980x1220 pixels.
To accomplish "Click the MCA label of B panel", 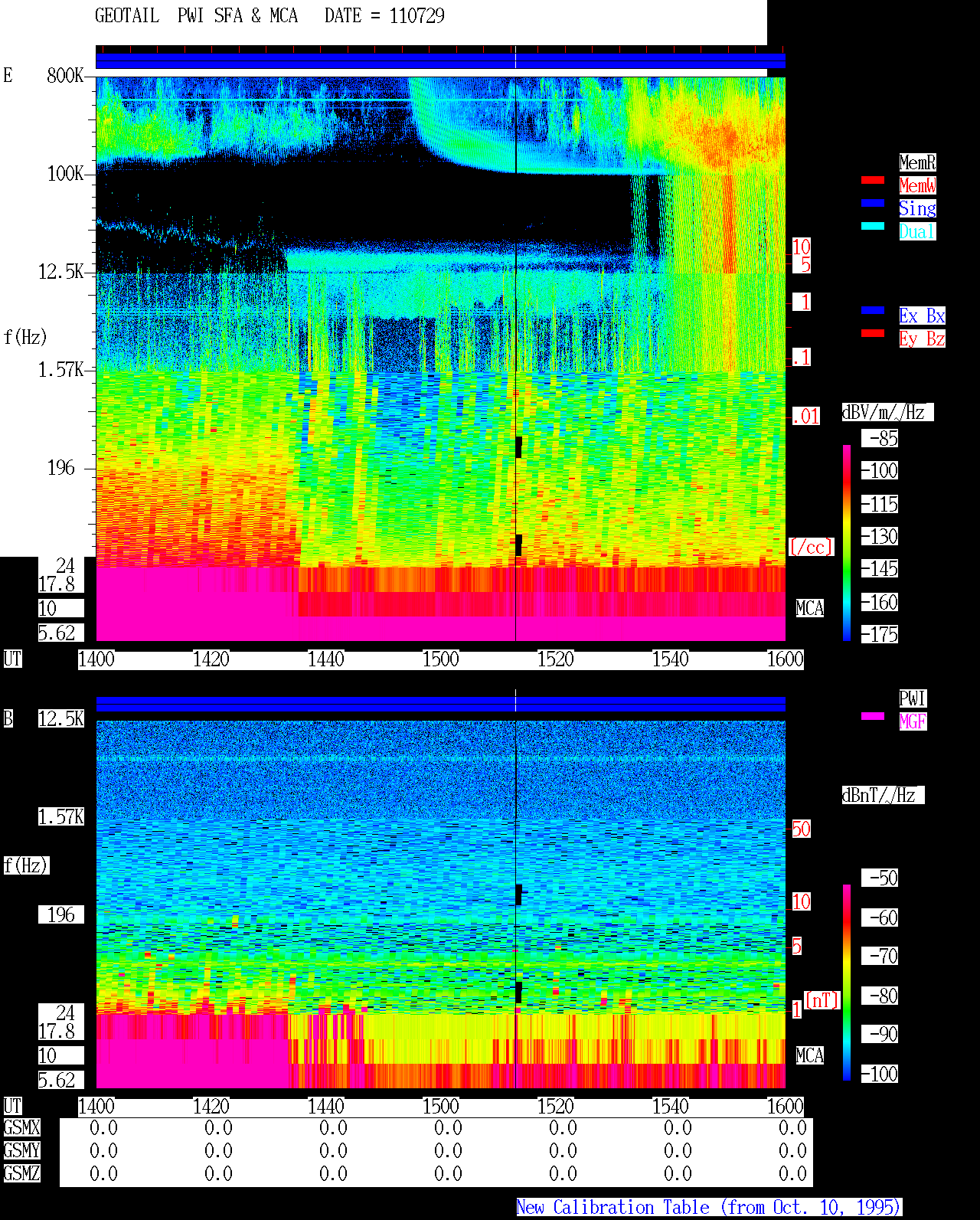I will coord(810,1055).
